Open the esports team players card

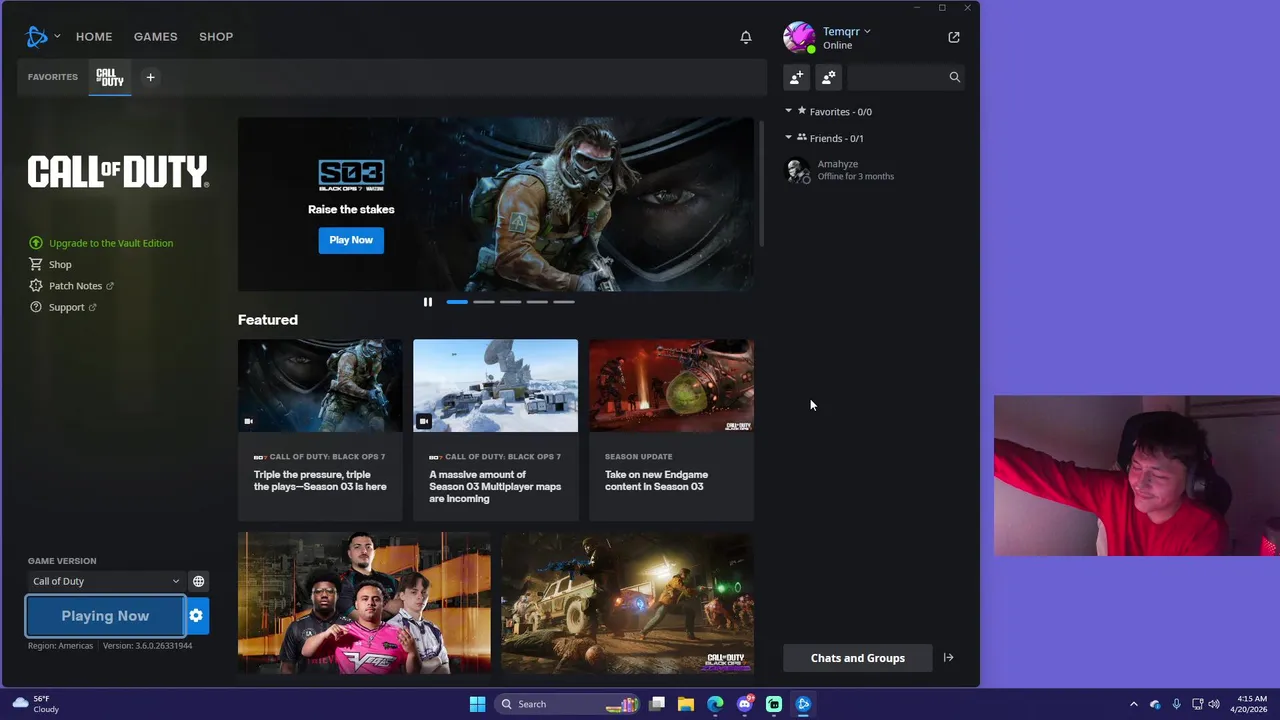[x=364, y=603]
